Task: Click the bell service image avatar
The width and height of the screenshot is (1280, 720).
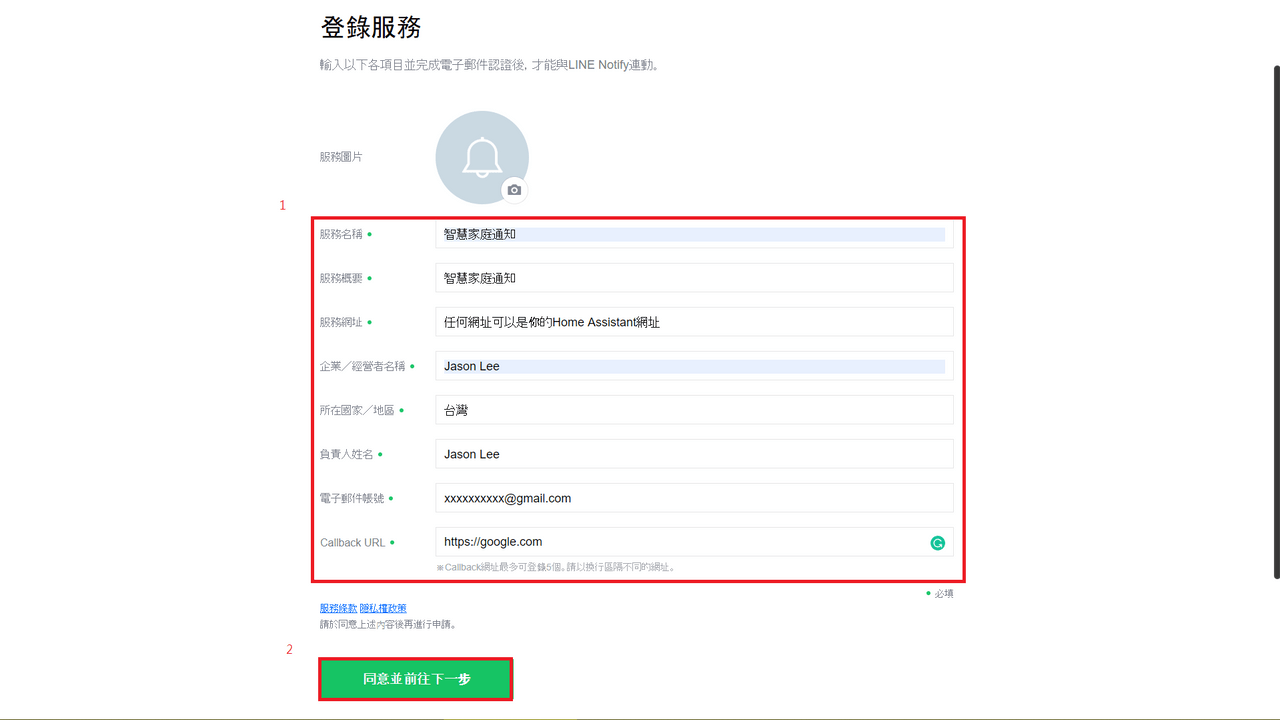Action: tap(482, 158)
